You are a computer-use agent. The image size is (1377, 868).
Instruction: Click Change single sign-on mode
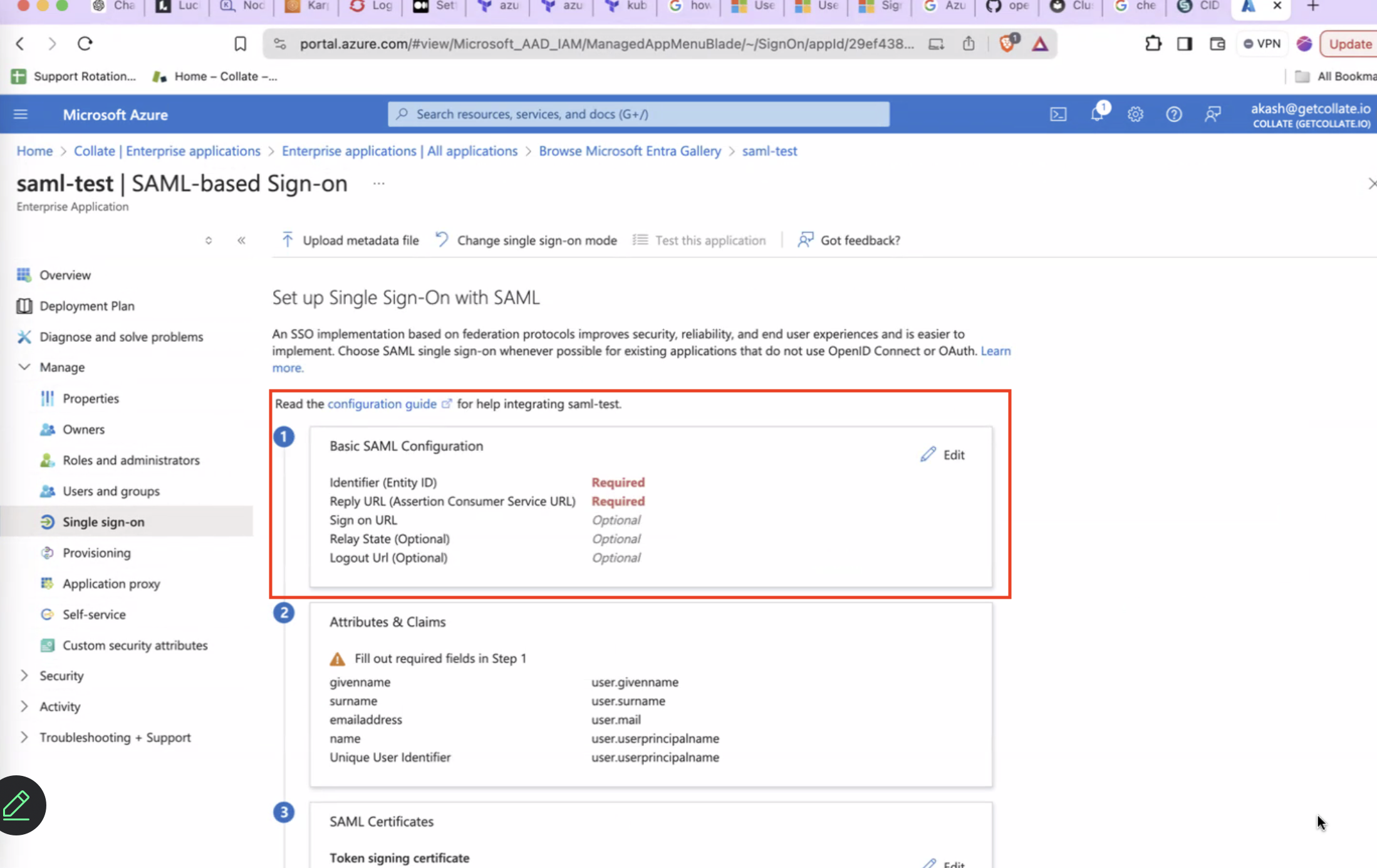(536, 240)
